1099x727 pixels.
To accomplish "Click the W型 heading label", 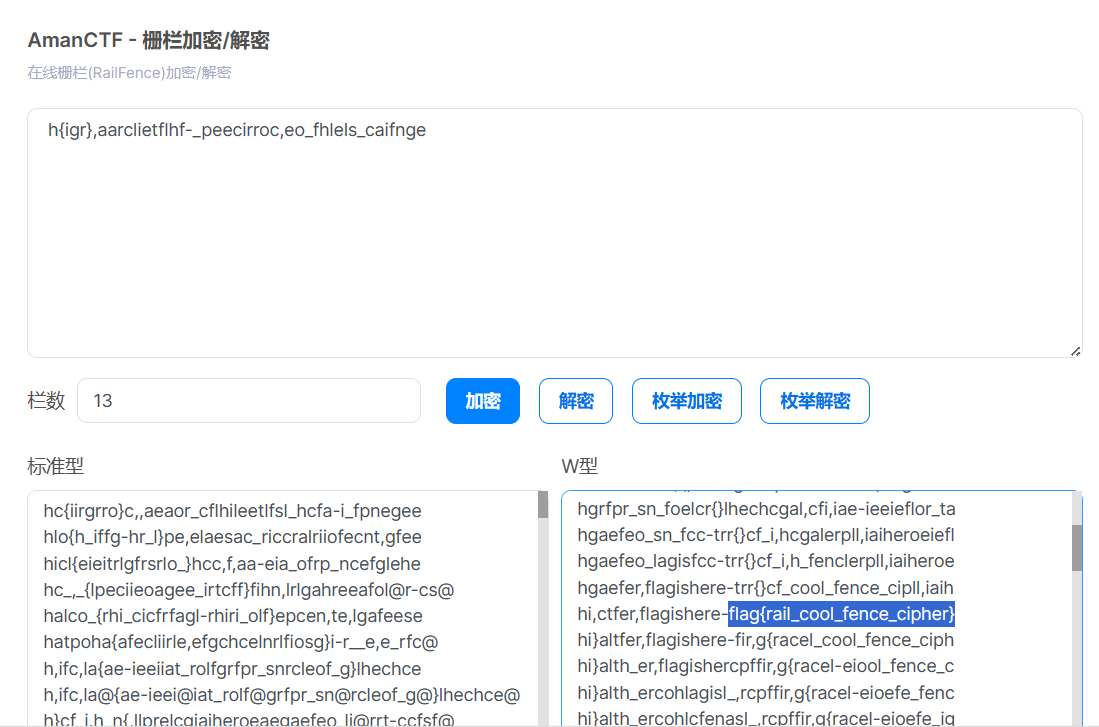I will 580,466.
